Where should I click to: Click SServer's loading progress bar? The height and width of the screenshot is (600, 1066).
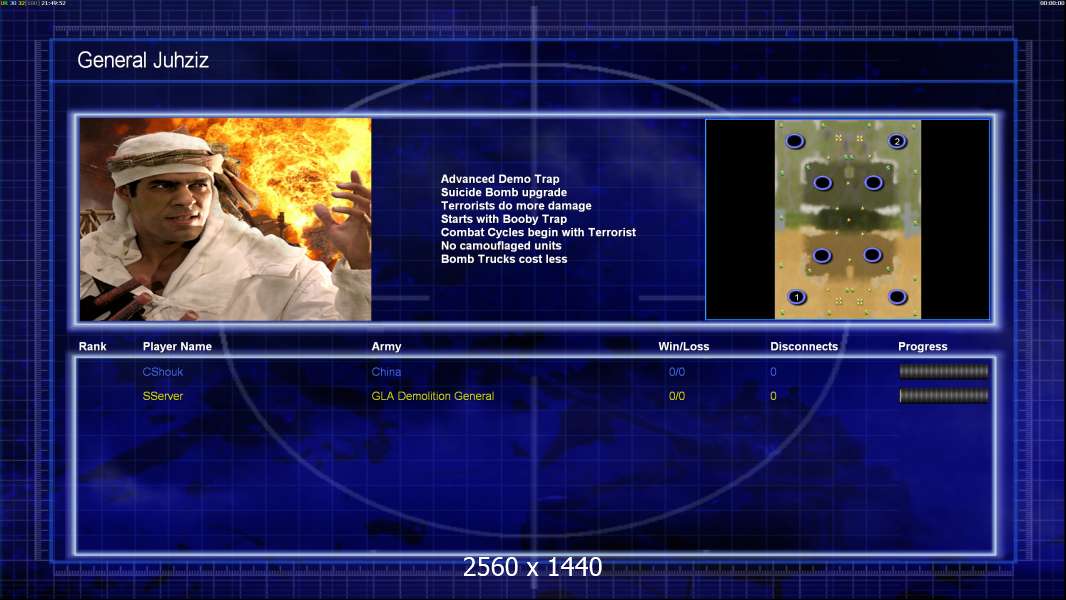(944, 395)
